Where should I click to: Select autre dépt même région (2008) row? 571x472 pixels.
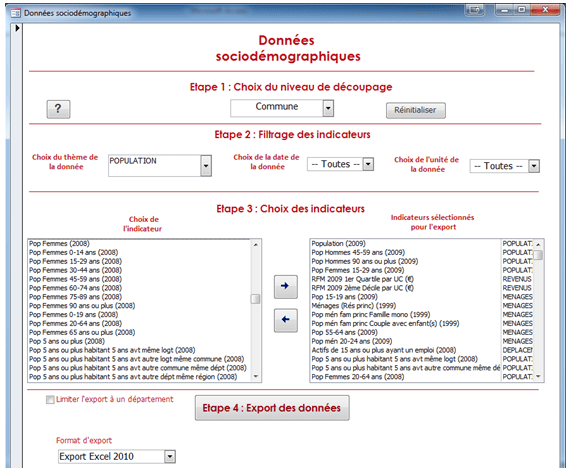(x=139, y=377)
